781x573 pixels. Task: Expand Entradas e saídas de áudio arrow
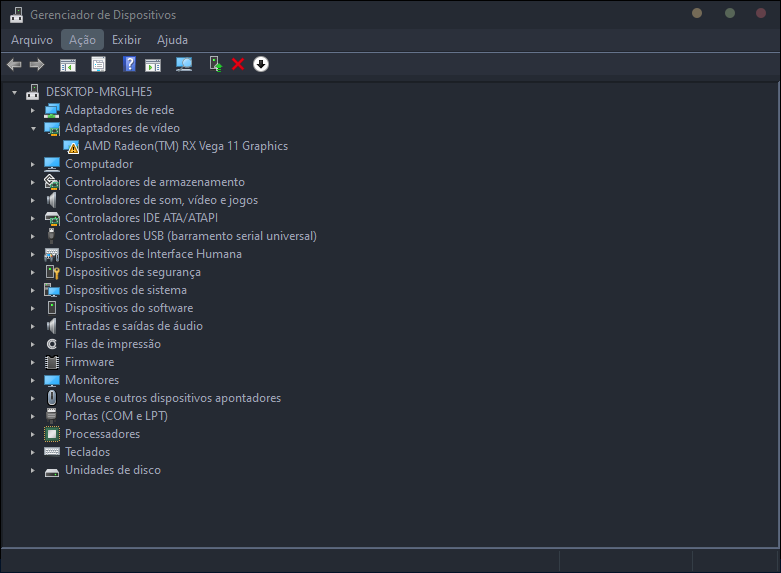click(33, 326)
